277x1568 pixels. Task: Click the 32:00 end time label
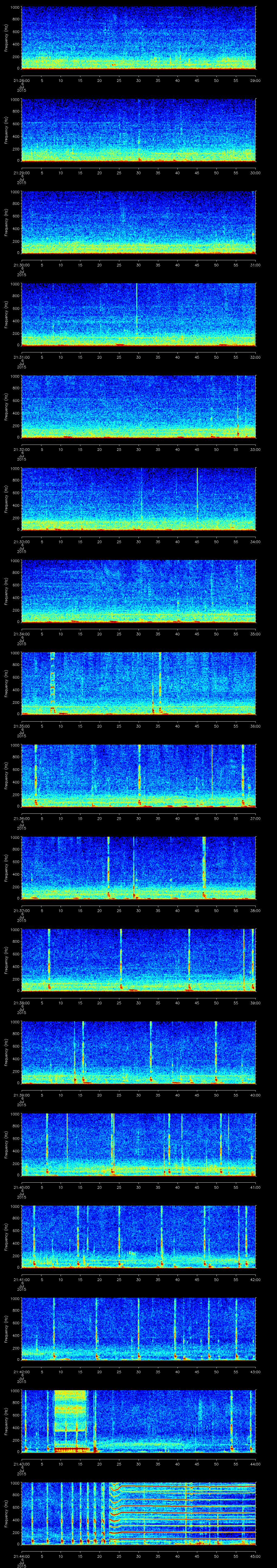click(255, 357)
